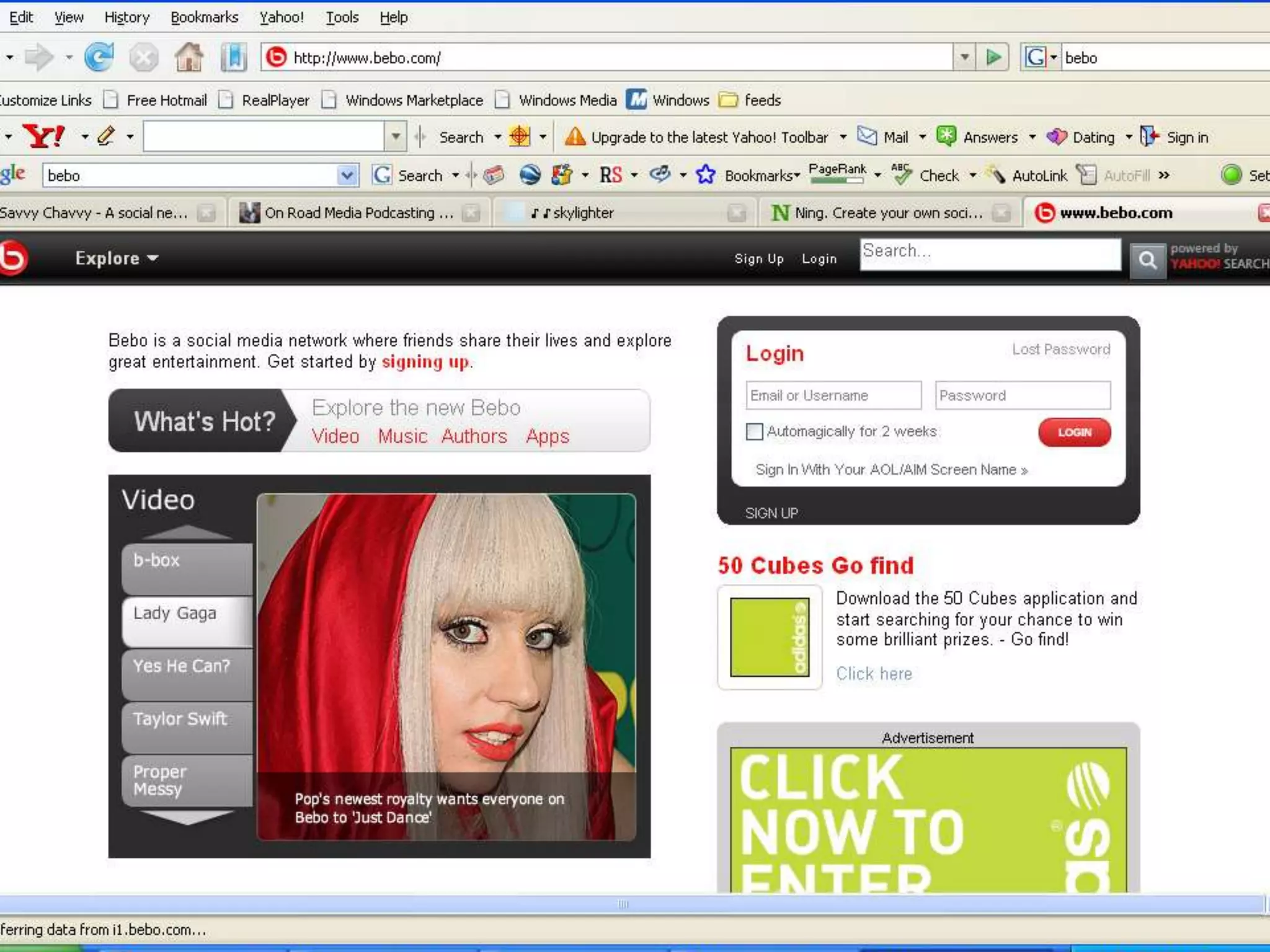Open the Bookmarks menu

coord(204,17)
